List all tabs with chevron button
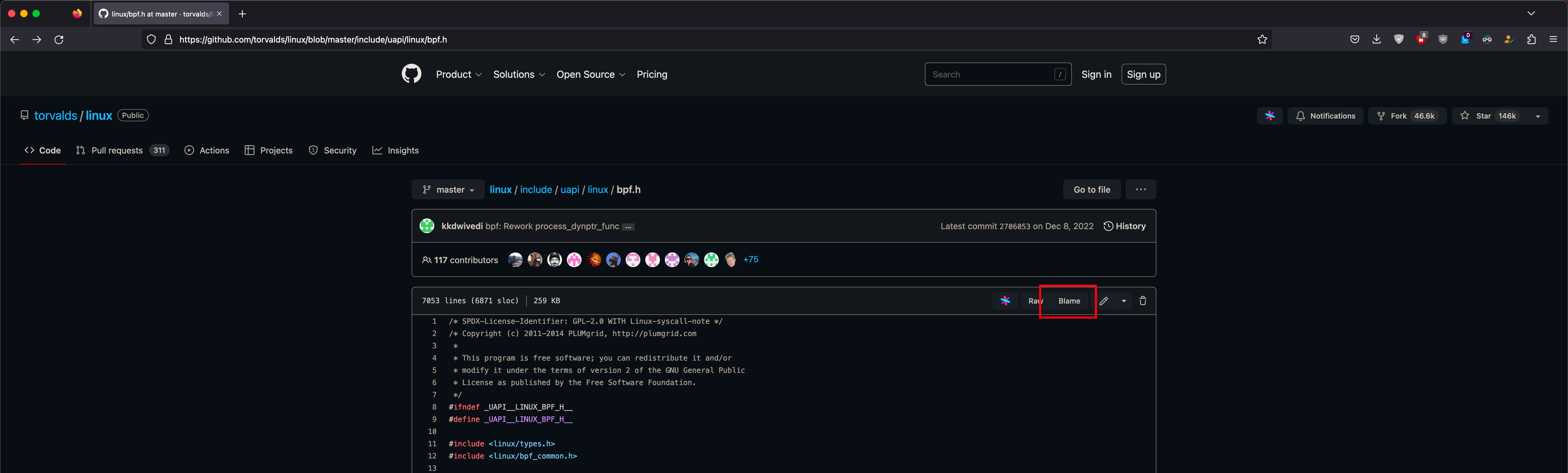 tap(1531, 13)
